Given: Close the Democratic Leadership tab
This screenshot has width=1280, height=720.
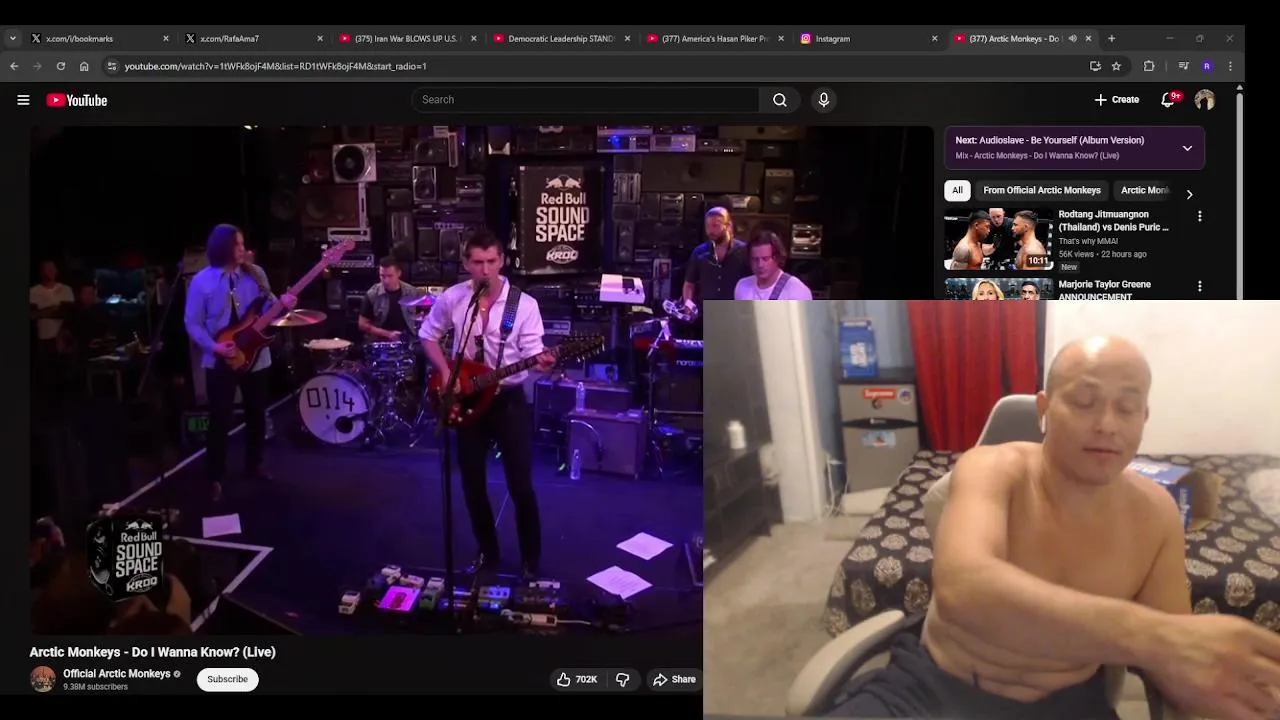Looking at the screenshot, I should coord(628,39).
